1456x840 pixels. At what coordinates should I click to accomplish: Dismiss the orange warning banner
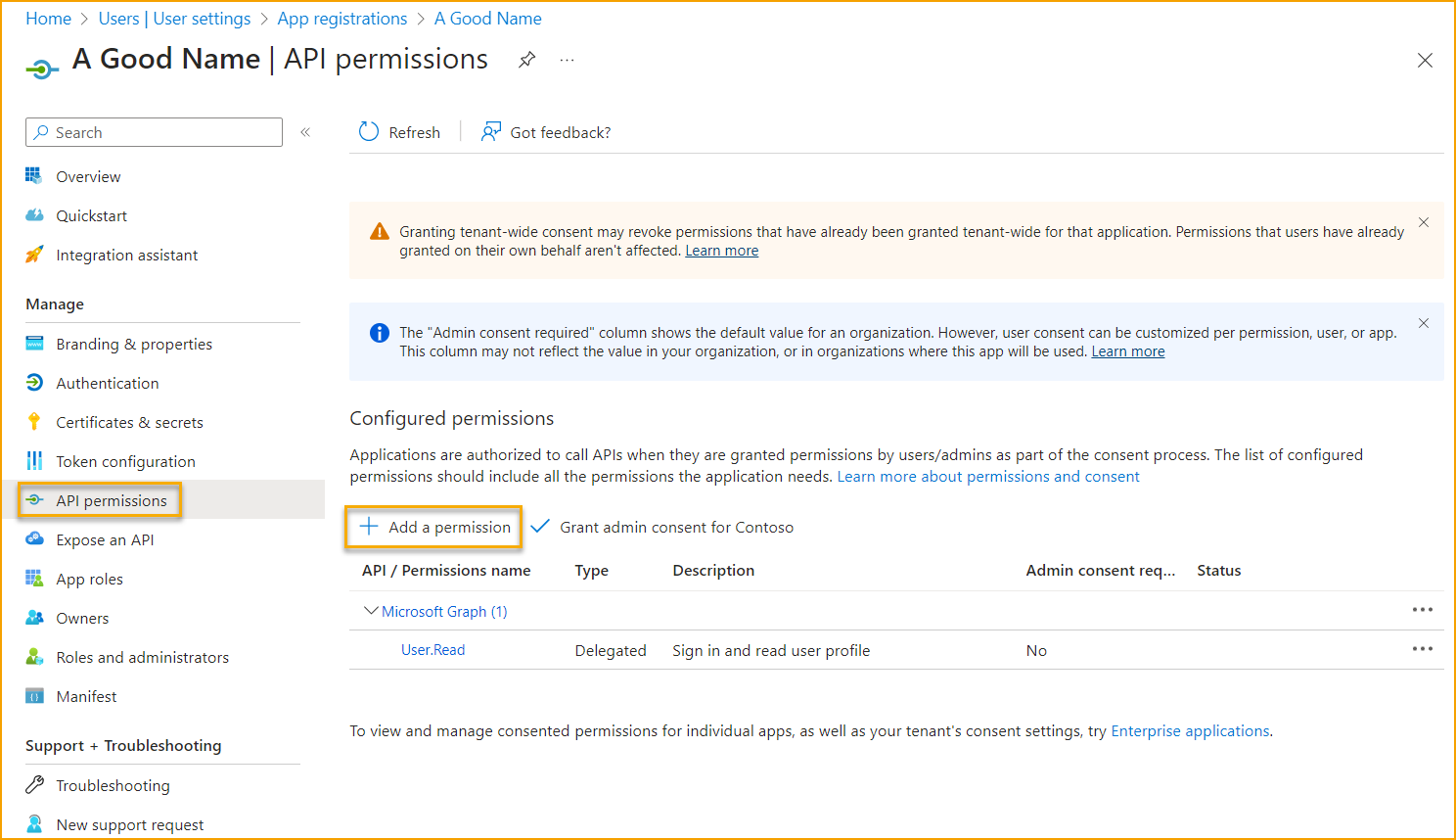point(1424,222)
